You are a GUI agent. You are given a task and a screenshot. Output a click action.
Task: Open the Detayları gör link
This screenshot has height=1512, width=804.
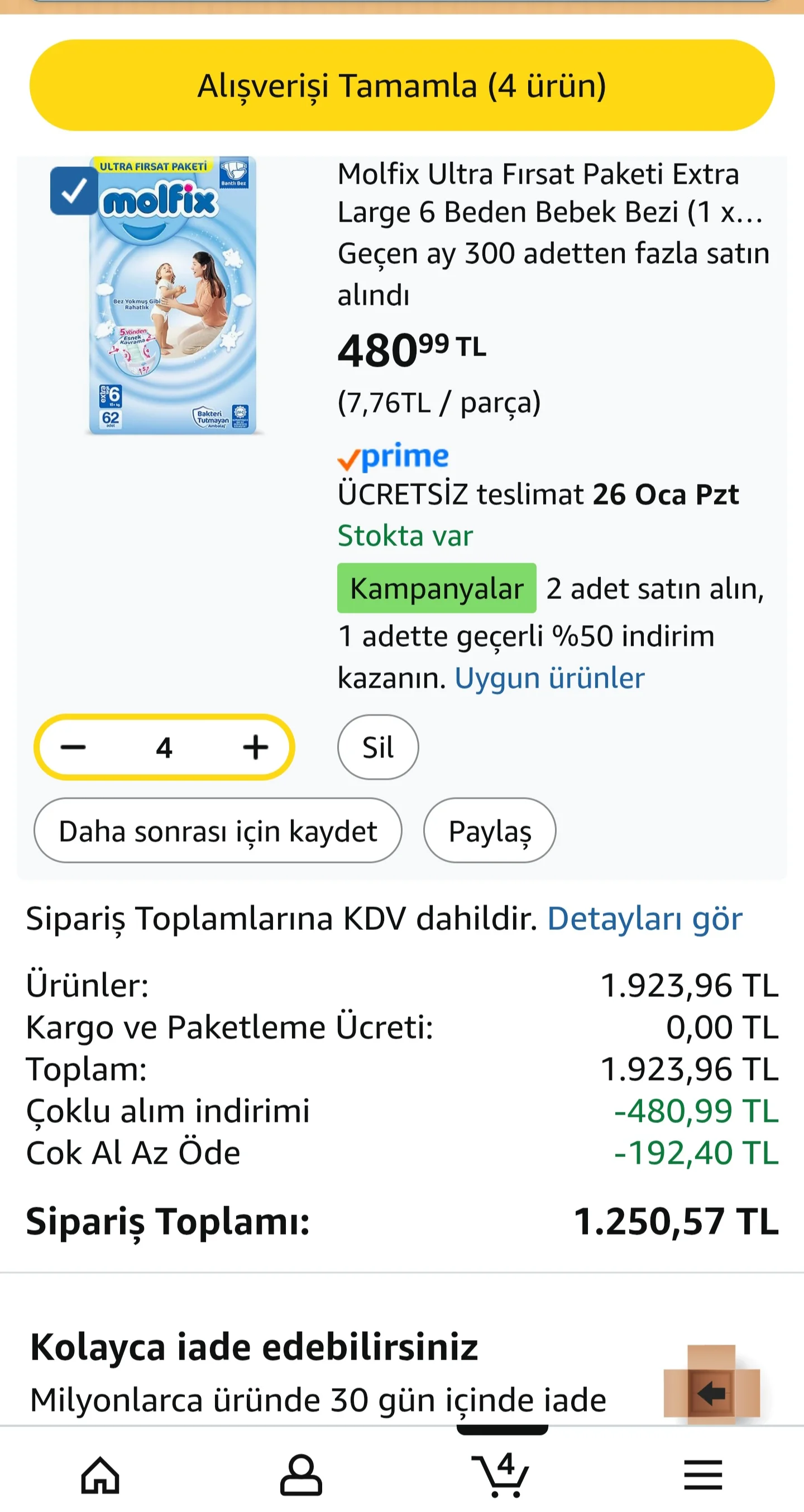pos(644,919)
